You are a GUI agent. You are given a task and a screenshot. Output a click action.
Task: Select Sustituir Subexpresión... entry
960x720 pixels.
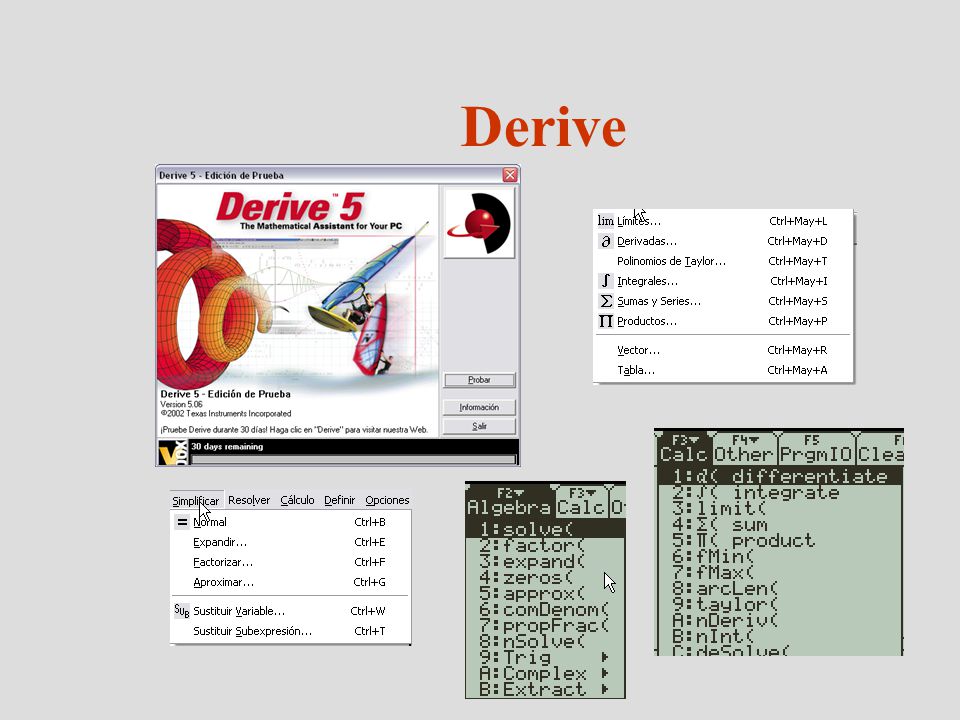click(290, 631)
